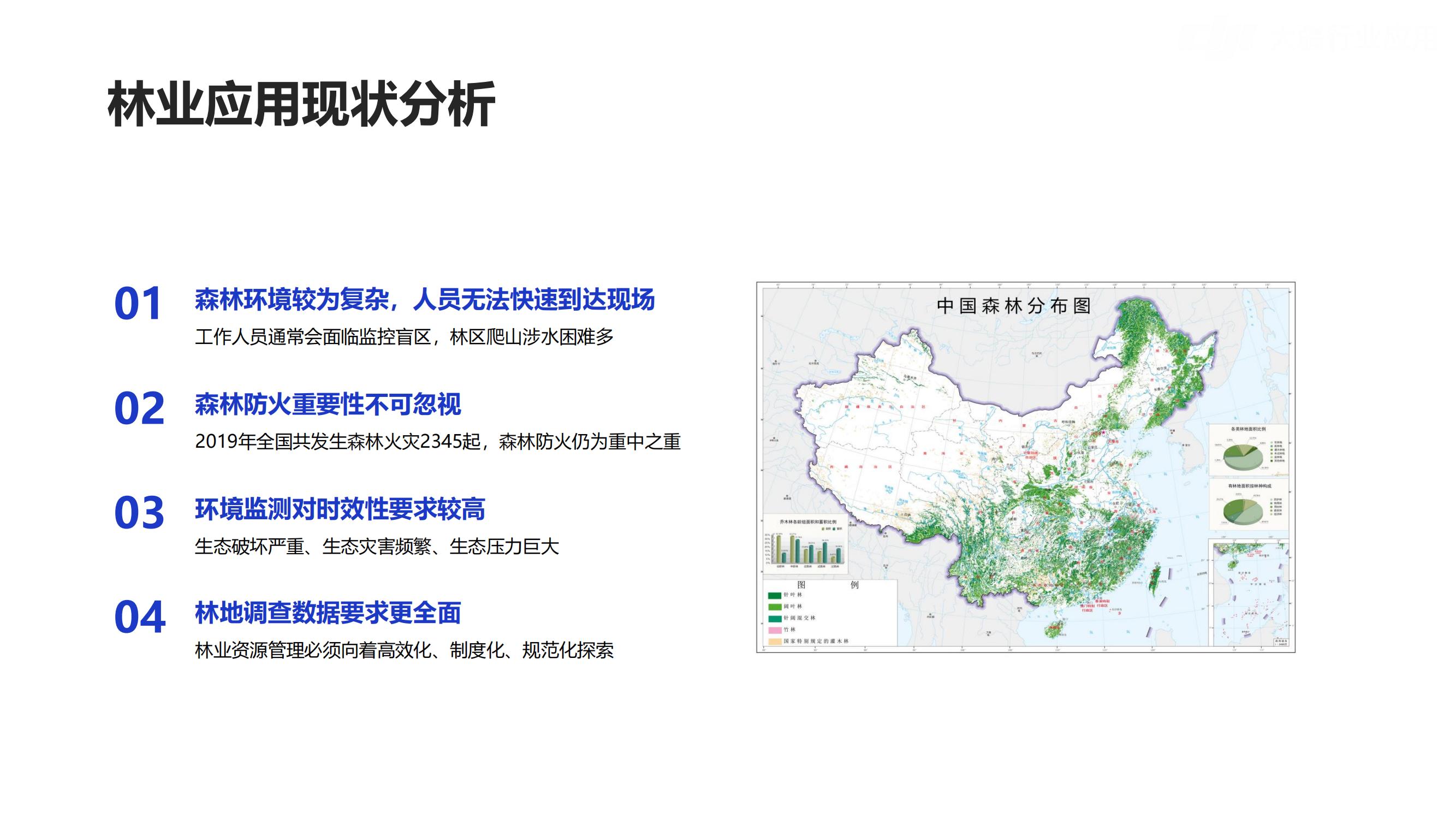Click the 针阔混交林 teal legend swatch
The width and height of the screenshot is (1456, 819).
(x=774, y=619)
